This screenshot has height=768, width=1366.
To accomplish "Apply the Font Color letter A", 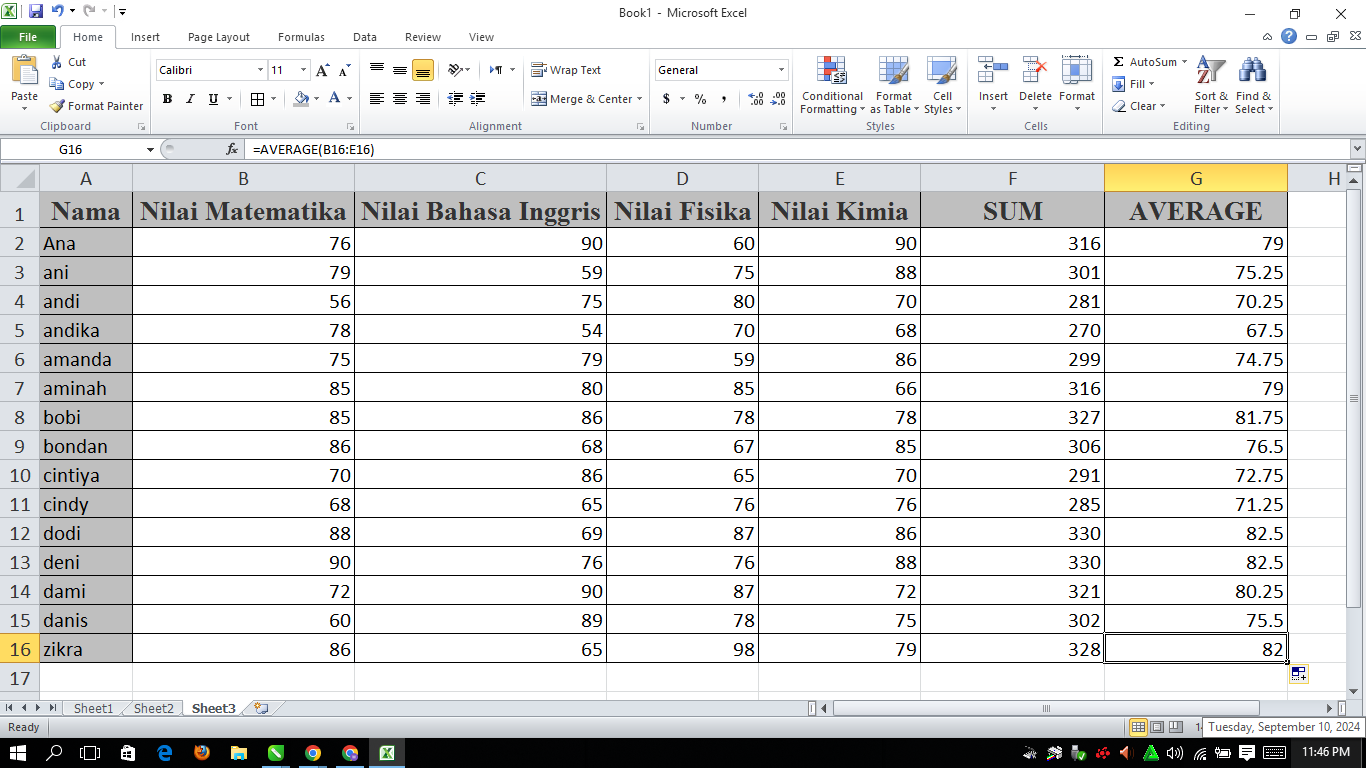I will coord(334,99).
